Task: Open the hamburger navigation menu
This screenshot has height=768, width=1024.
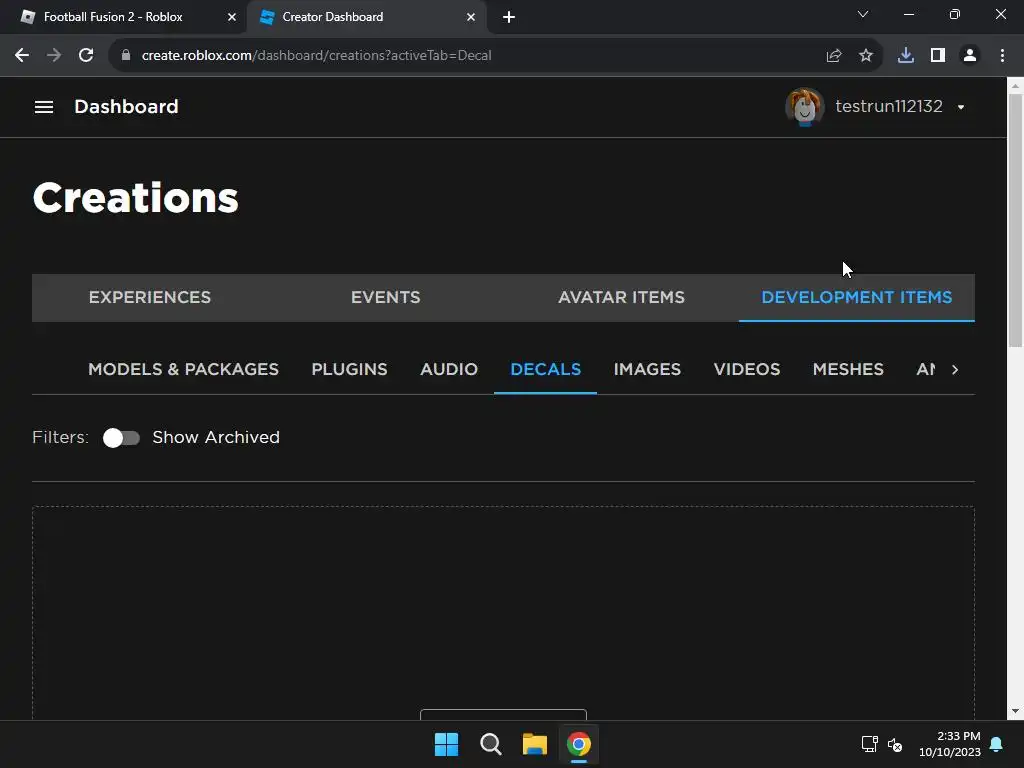Action: point(44,106)
